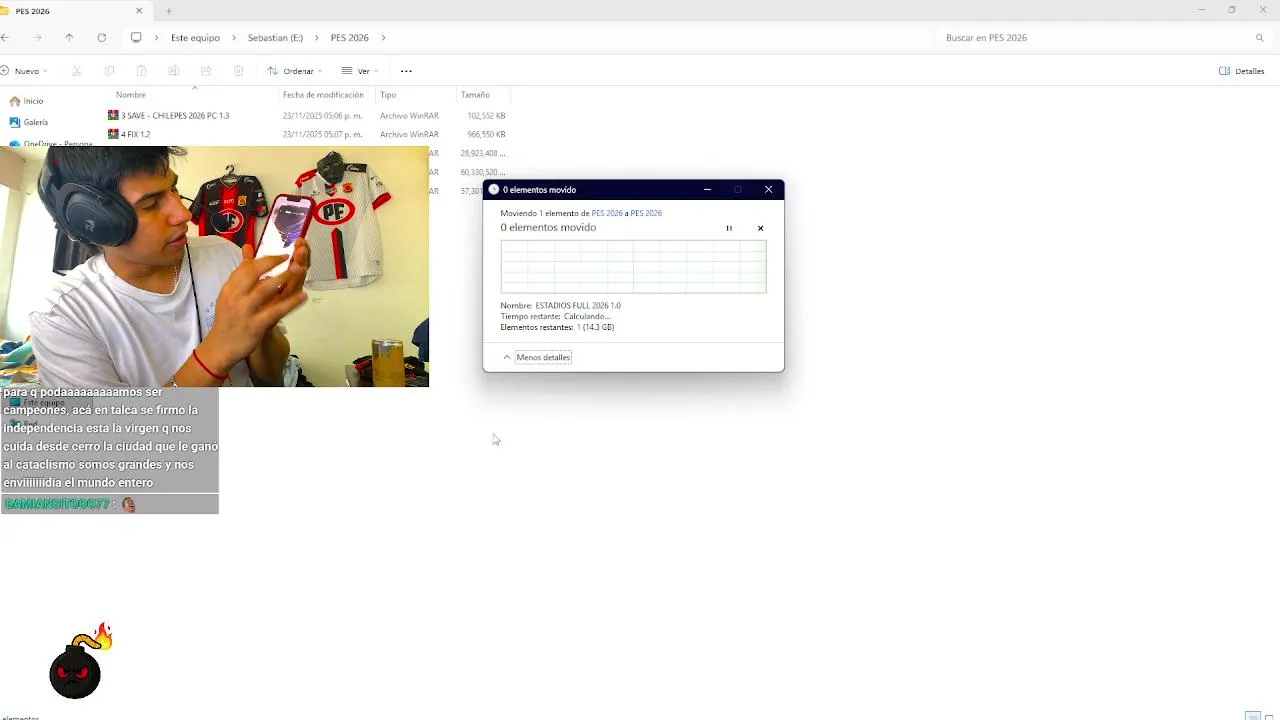Image resolution: width=1280 pixels, height=720 pixels.
Task: Open Galería in the navigation pane
Action: pos(35,122)
